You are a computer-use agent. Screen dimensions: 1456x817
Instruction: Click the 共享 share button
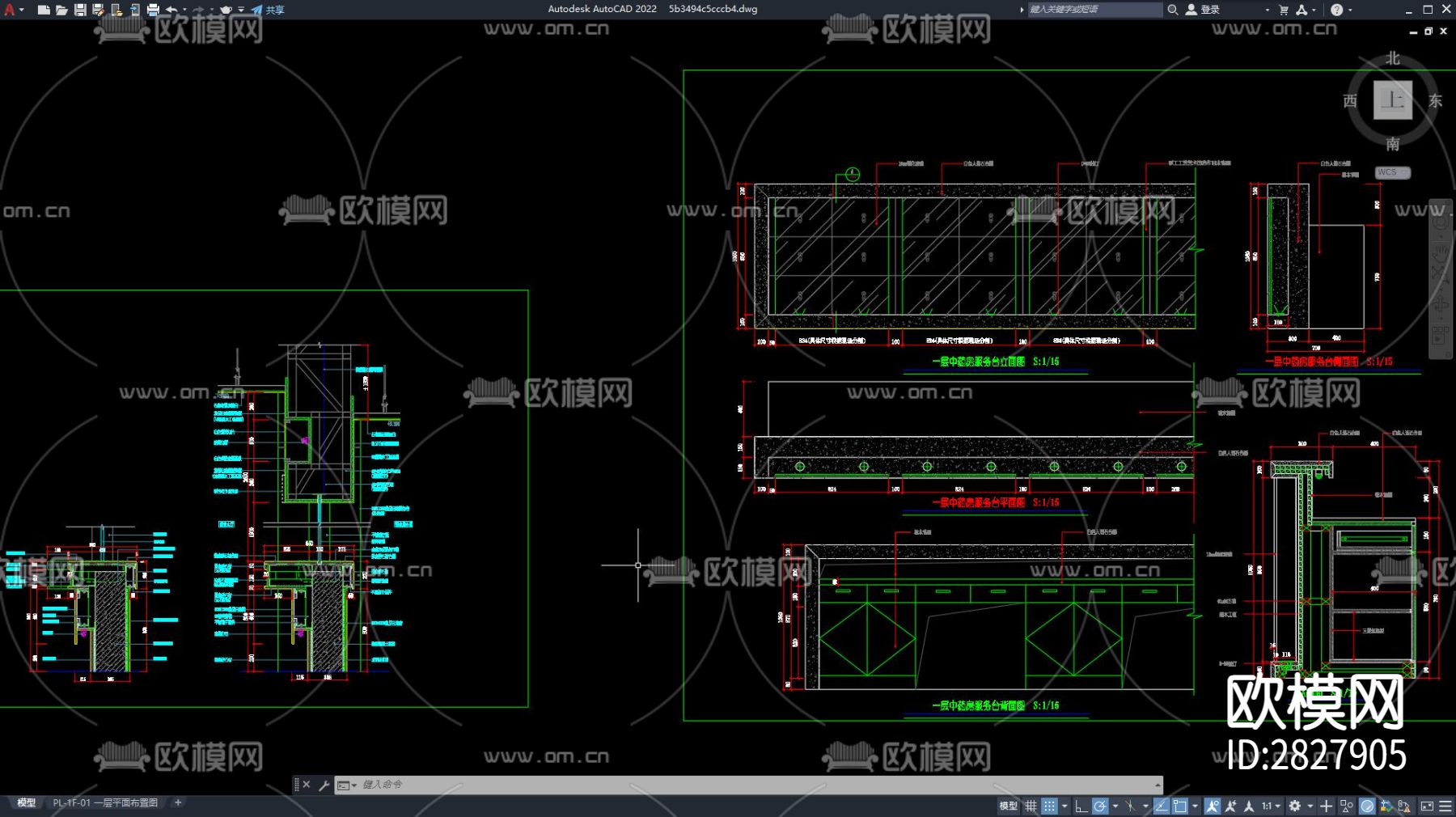[x=268, y=10]
